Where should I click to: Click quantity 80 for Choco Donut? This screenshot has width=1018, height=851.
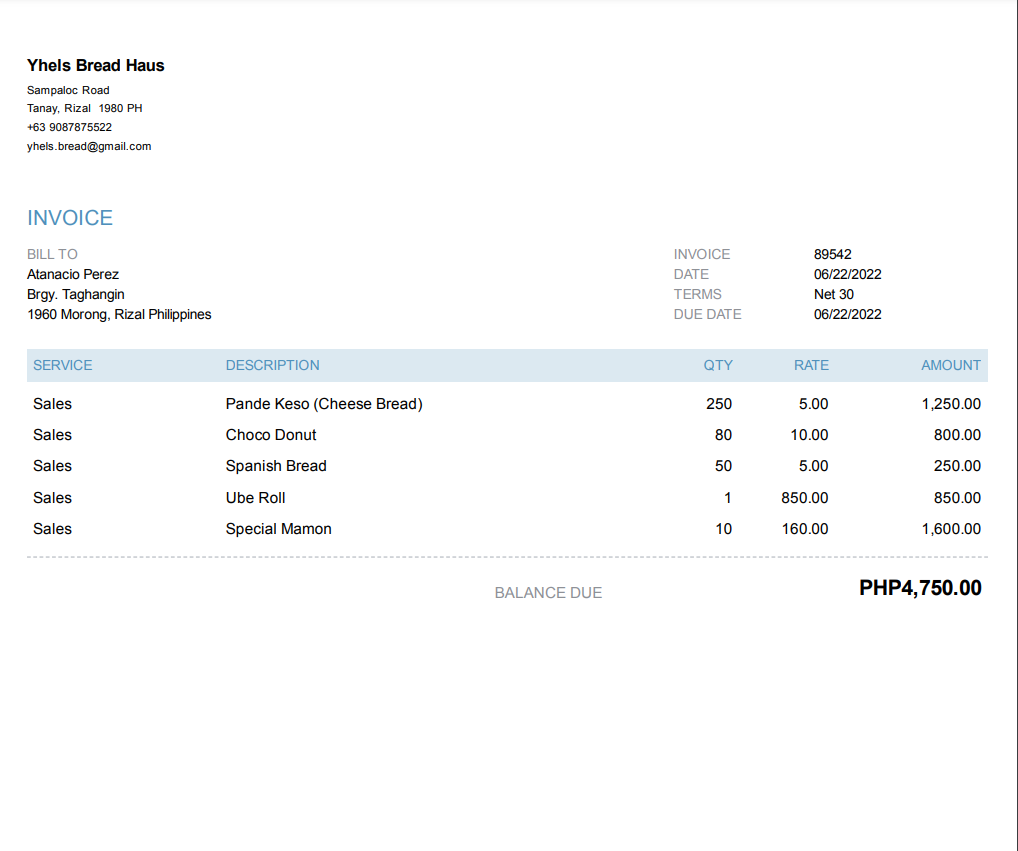pyautogui.click(x=723, y=436)
